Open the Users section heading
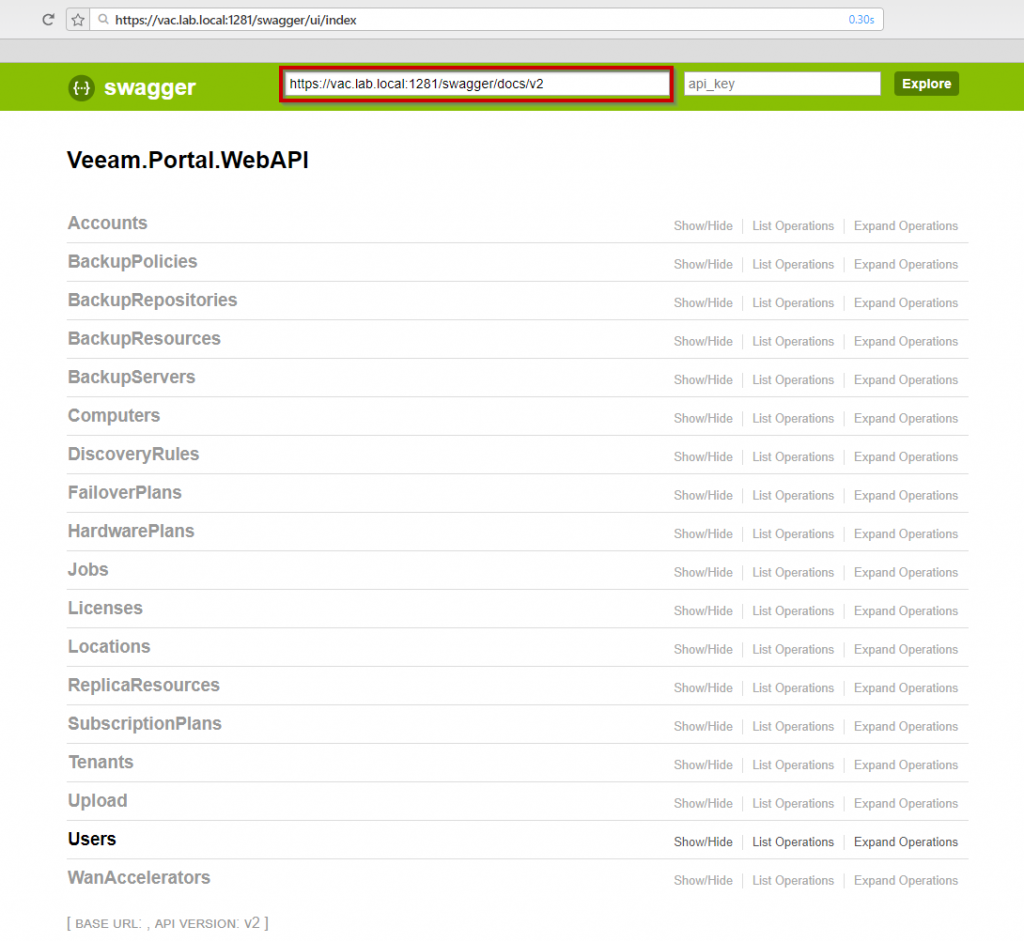 (92, 839)
